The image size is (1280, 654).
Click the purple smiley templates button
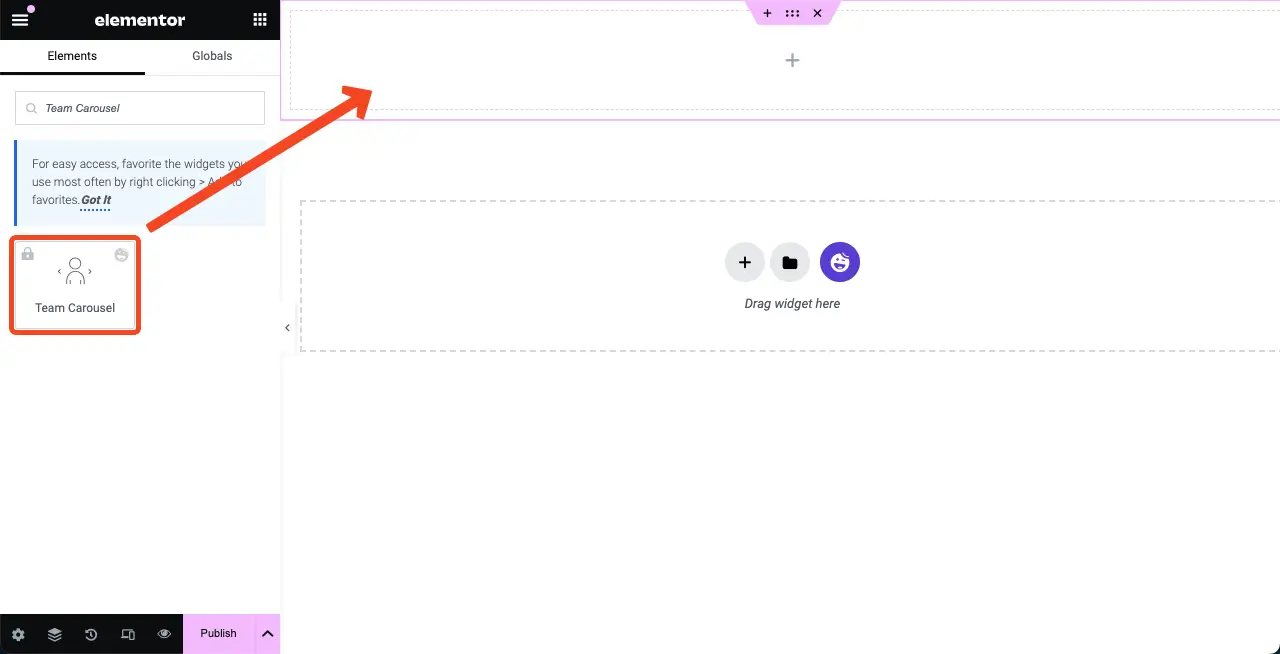tap(840, 262)
